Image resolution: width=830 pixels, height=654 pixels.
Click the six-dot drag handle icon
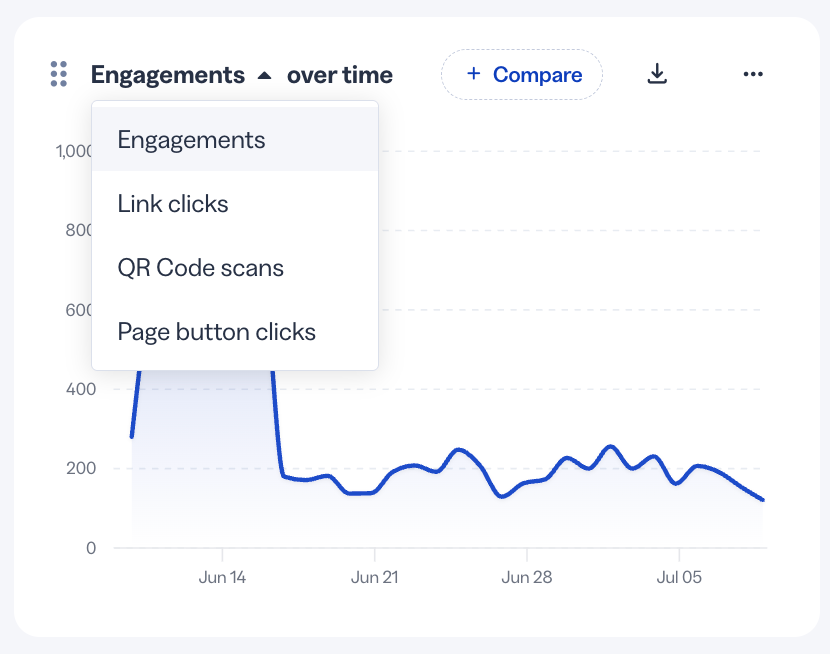pos(59,74)
